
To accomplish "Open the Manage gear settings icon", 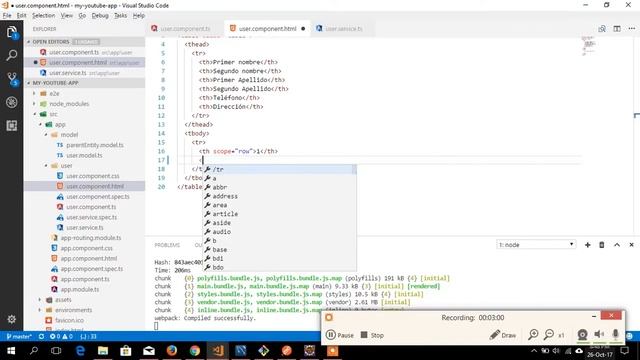I will (x=11, y=319).
